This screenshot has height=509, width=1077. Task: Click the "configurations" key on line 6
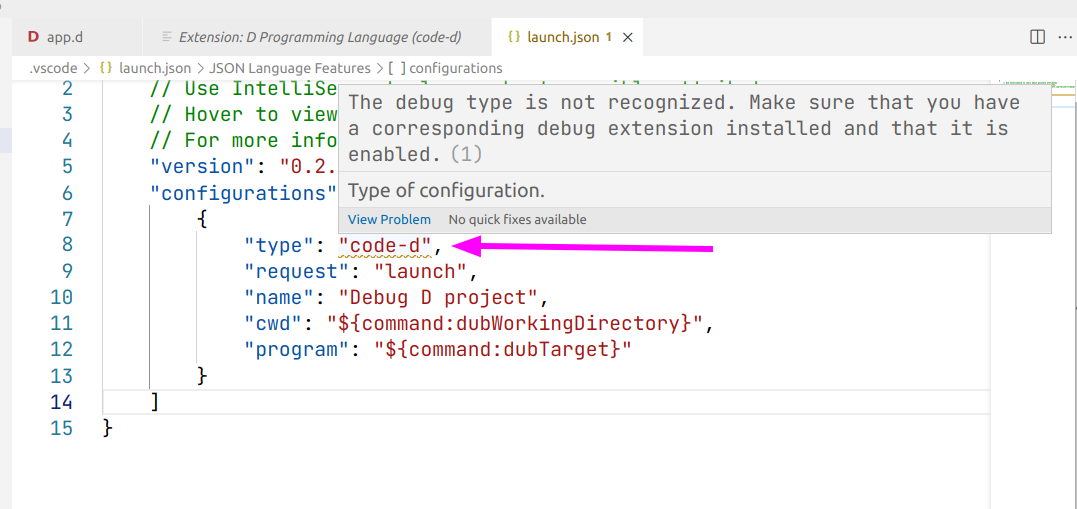(244, 193)
